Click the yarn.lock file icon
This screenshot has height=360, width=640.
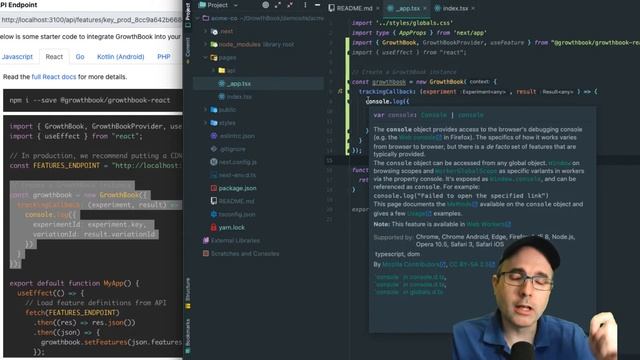coord(213,227)
